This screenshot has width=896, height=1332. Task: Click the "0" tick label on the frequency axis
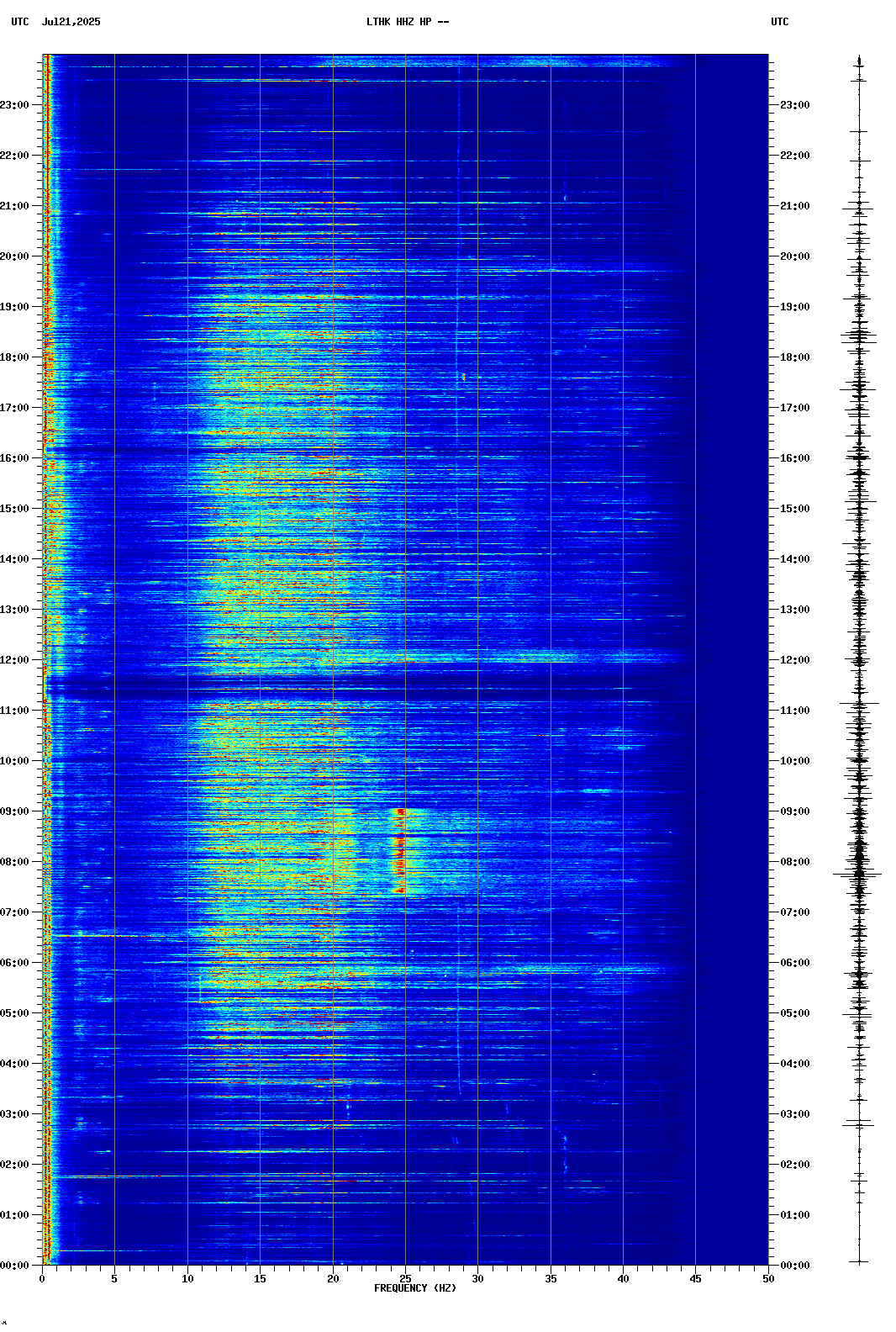[x=42, y=1279]
